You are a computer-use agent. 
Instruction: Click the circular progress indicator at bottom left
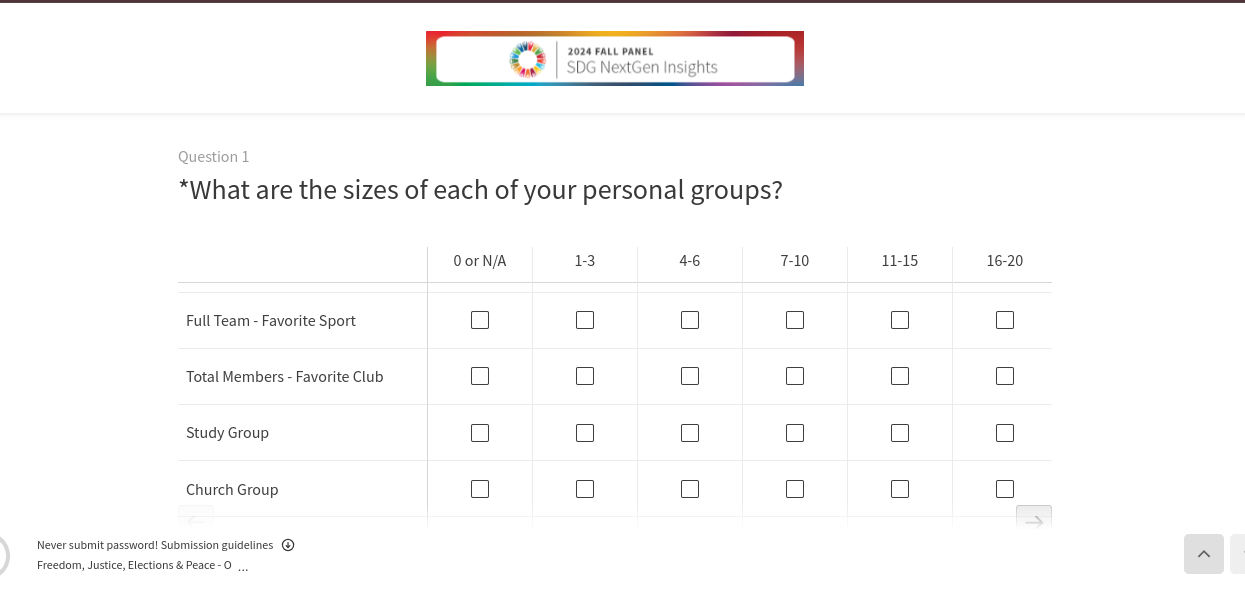(x=3, y=555)
